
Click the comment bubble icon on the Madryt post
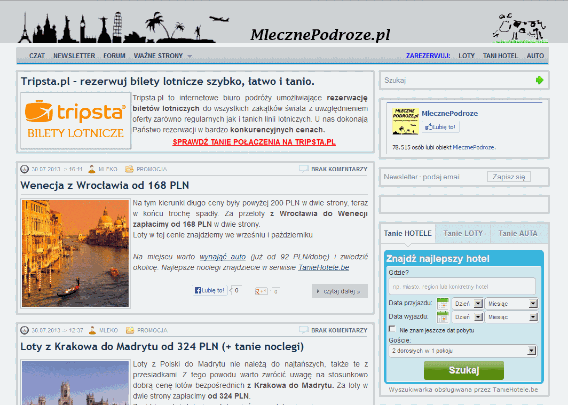pyautogui.click(x=304, y=330)
